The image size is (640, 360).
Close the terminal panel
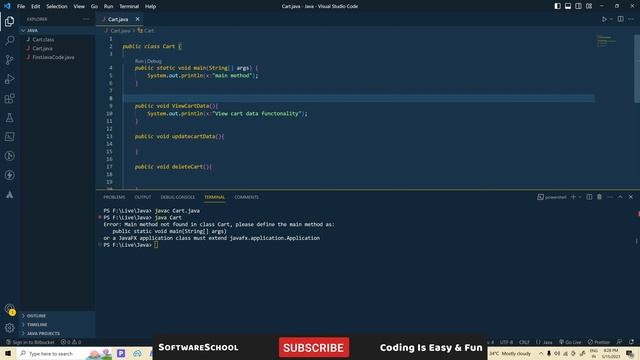[x=631, y=197]
